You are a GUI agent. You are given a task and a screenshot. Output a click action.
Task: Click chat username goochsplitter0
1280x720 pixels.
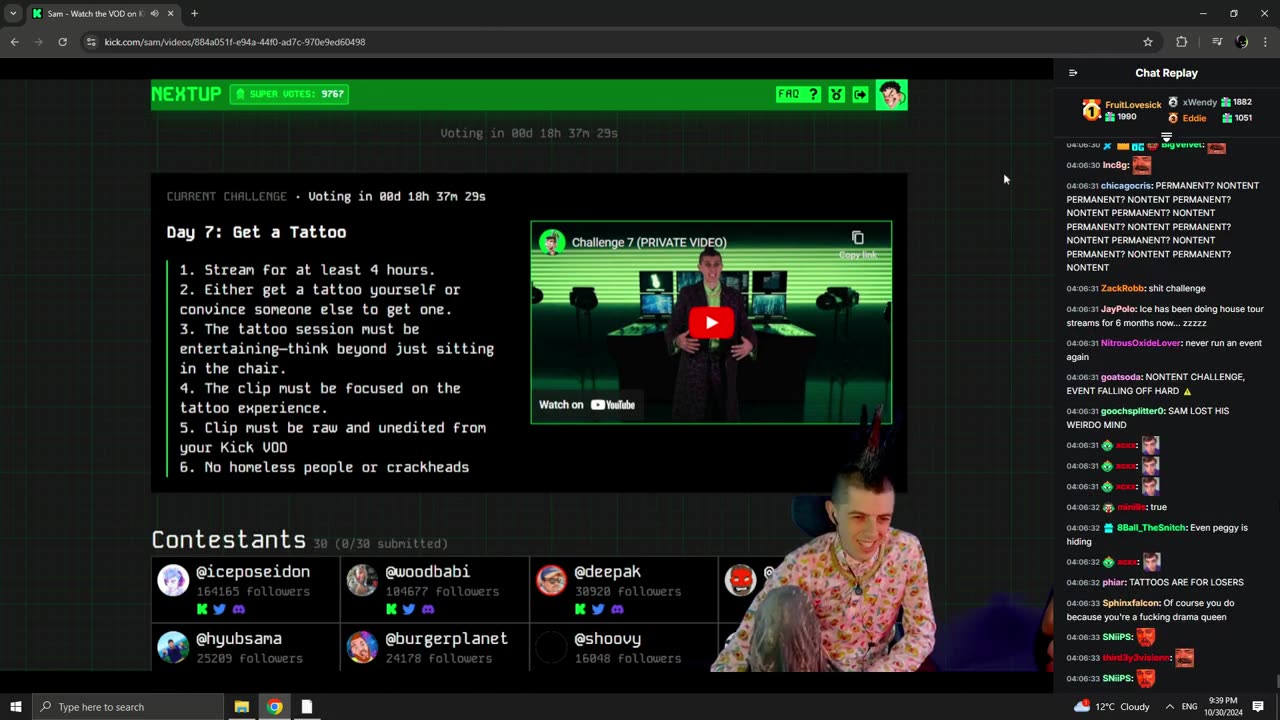point(1133,412)
